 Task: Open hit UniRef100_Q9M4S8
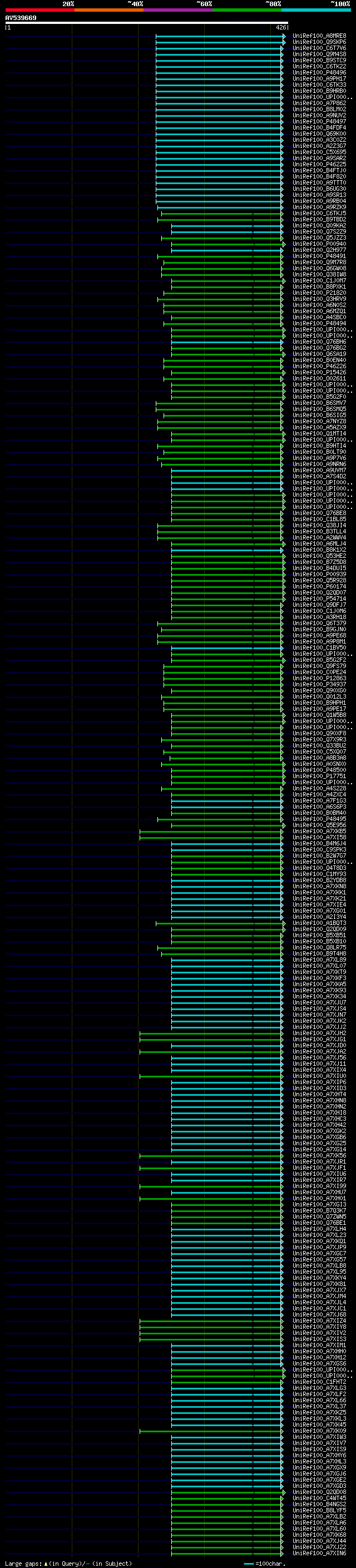pos(319,54)
